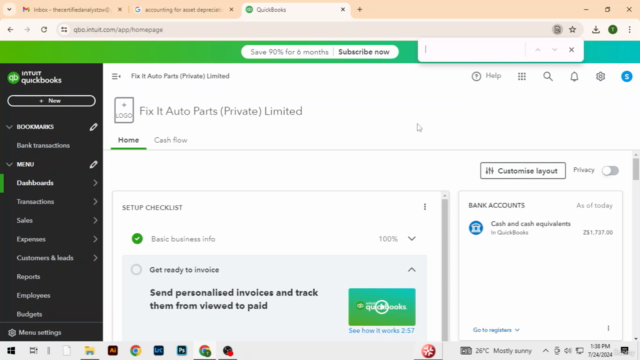Mark the Get ready to invoice circle
This screenshot has width=640, height=360.
point(136,270)
